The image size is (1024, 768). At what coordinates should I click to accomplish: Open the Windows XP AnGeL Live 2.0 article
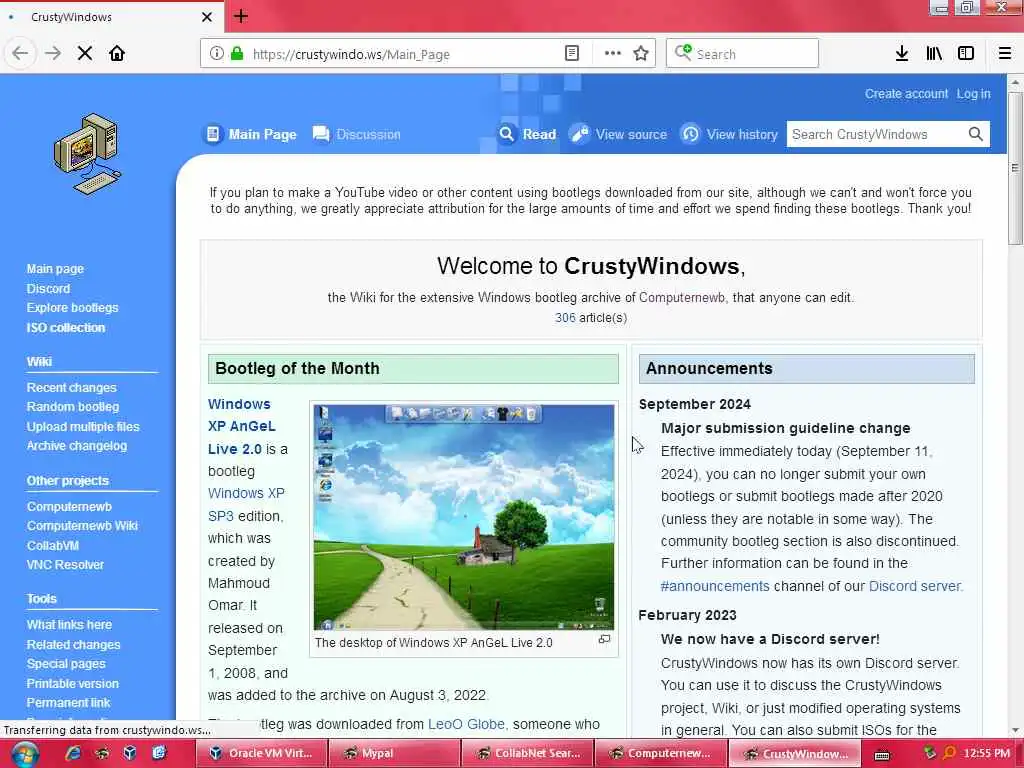tap(242, 426)
